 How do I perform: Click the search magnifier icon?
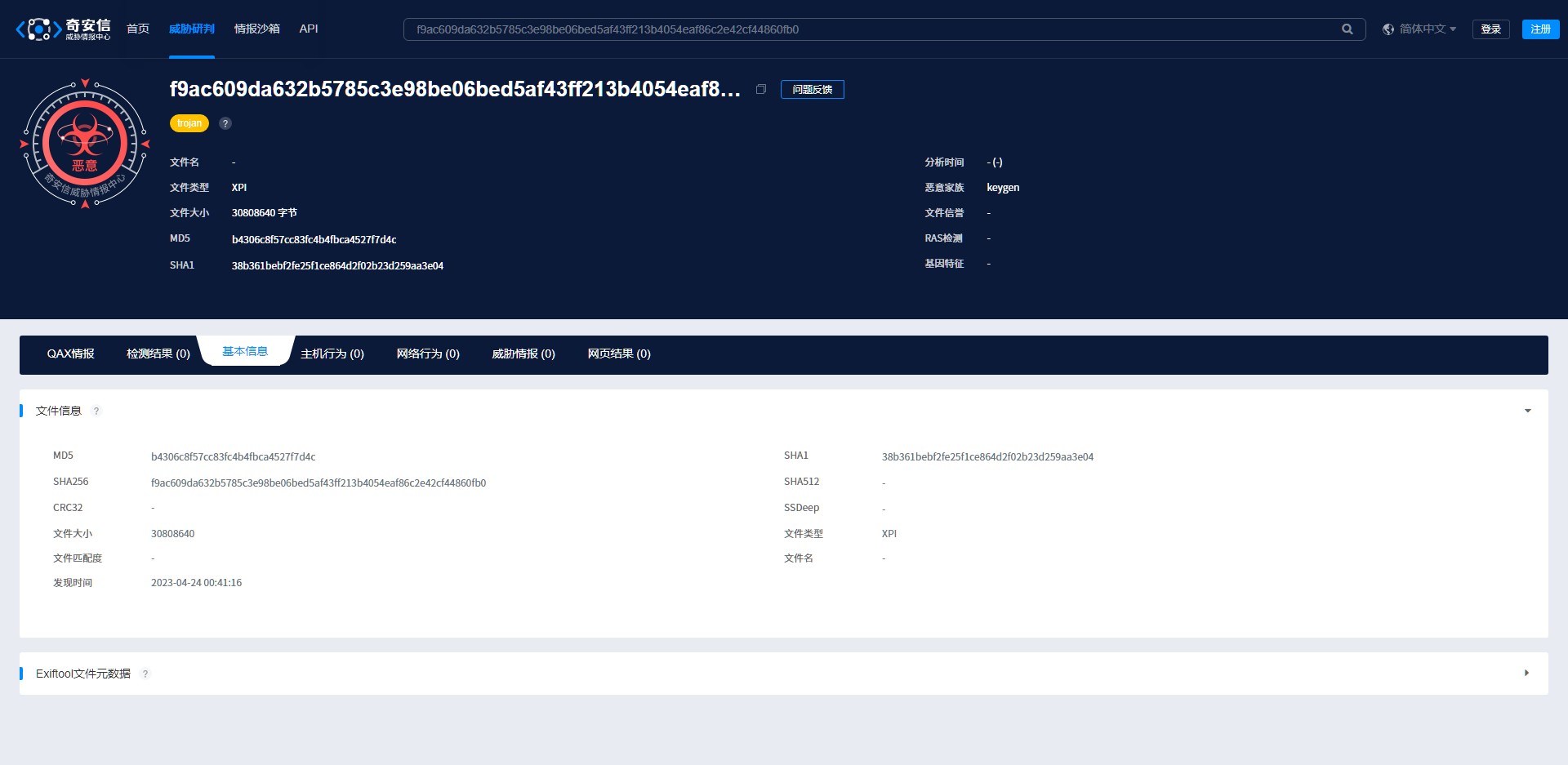coord(1347,29)
